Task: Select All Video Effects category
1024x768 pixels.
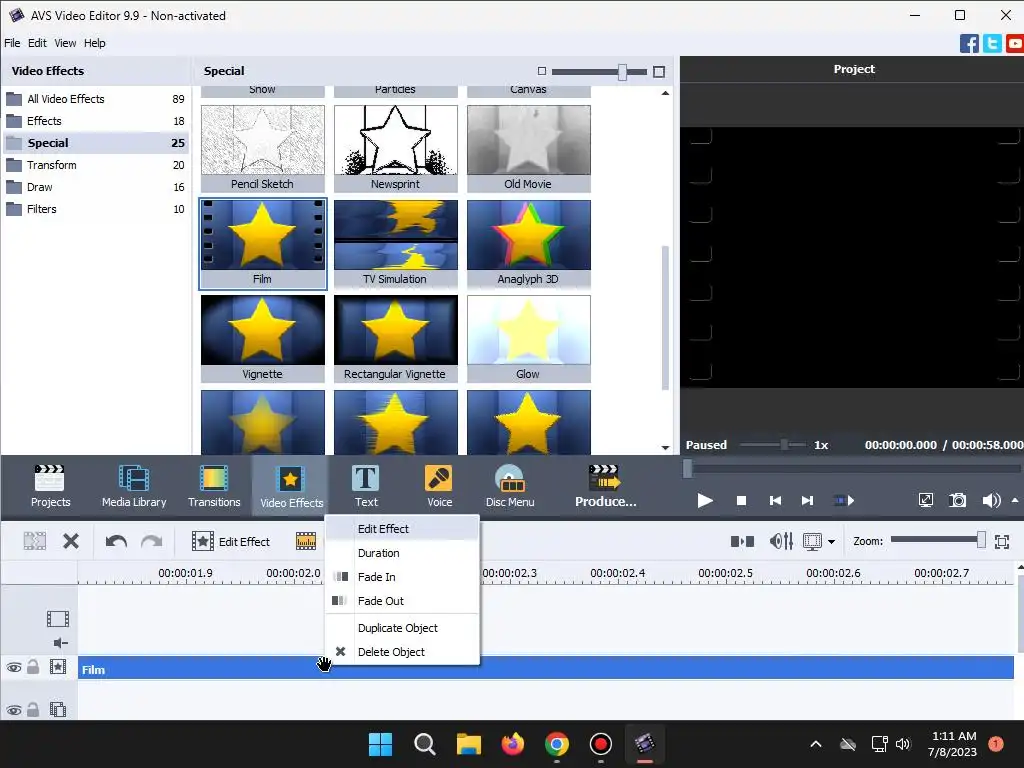Action: point(95,99)
